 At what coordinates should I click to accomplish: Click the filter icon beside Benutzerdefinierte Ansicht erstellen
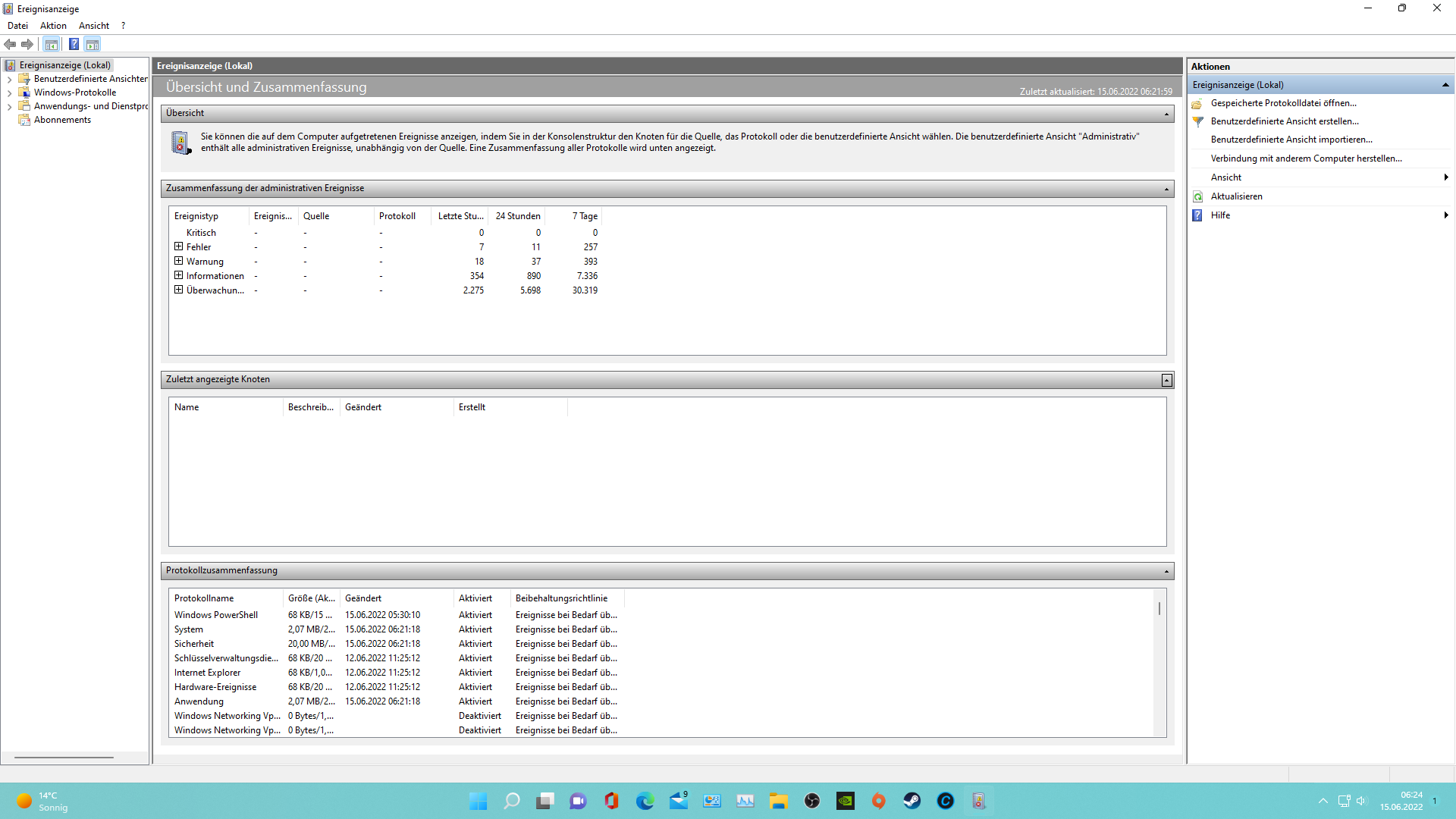1198,121
